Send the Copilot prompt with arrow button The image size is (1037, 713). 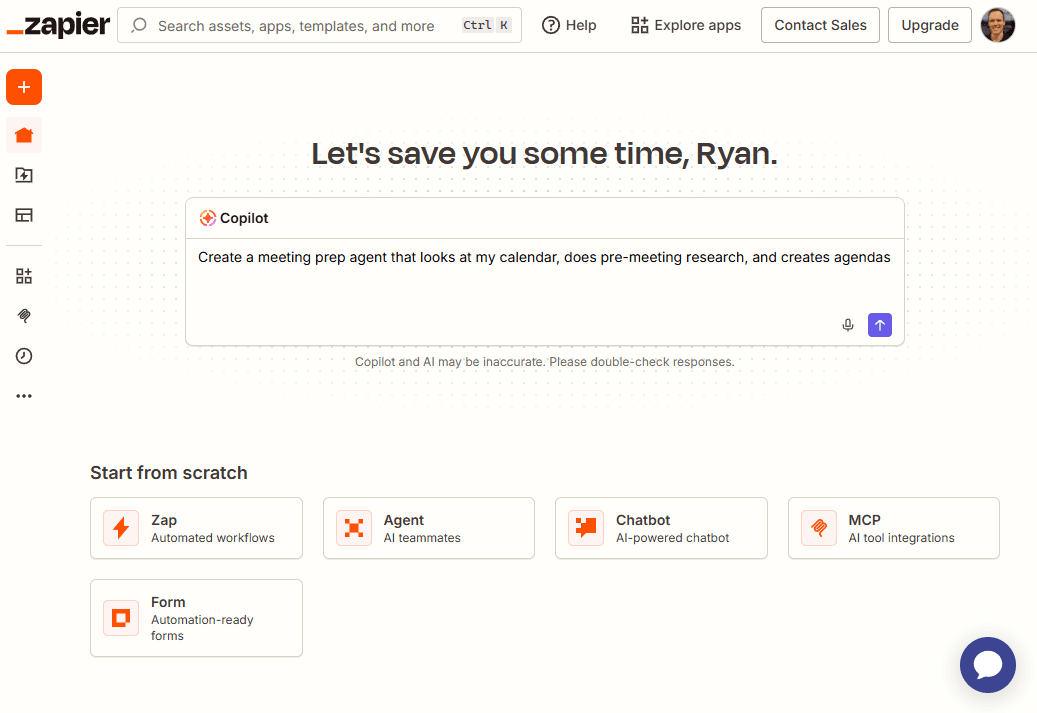coord(880,325)
